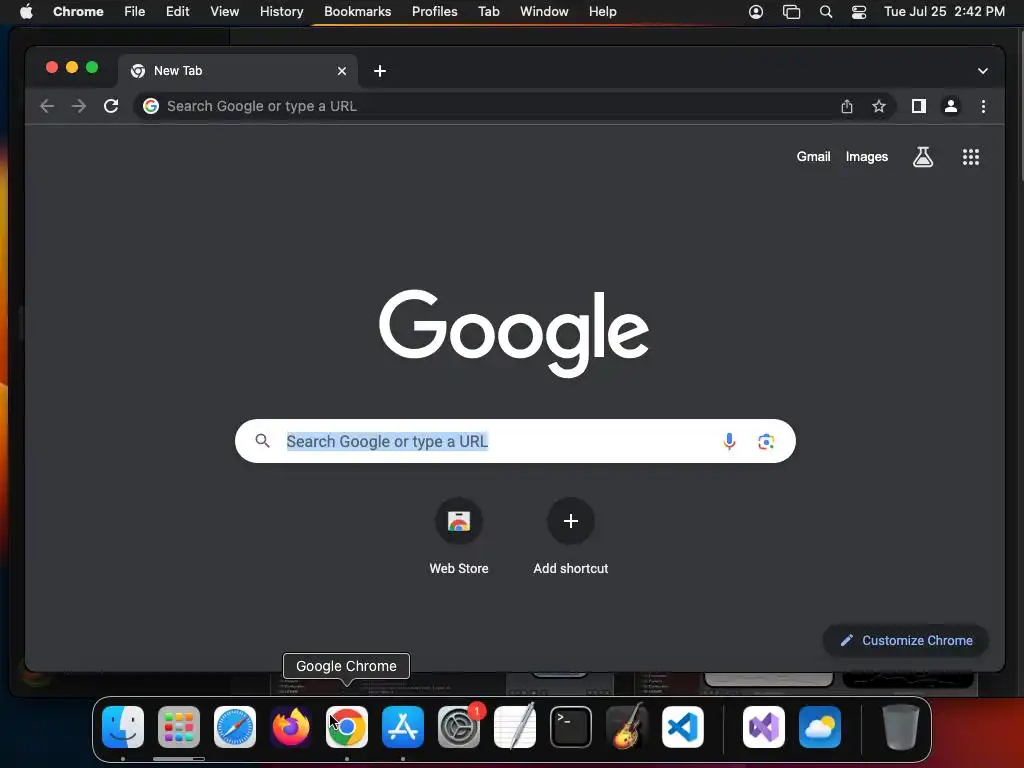This screenshot has height=768, width=1024.
Task: Open the Search Labs flask icon
Action: coord(923,157)
